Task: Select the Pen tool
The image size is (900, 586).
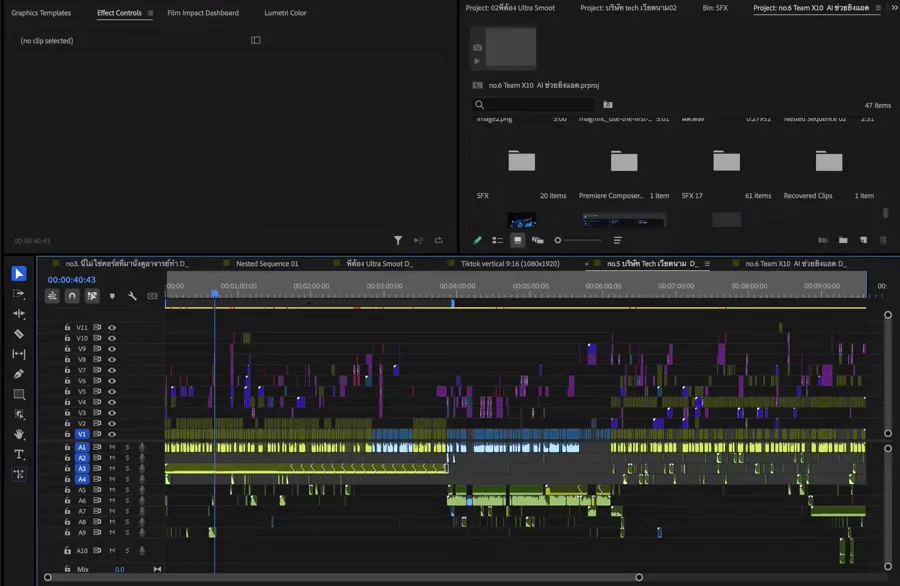Action: (19, 374)
